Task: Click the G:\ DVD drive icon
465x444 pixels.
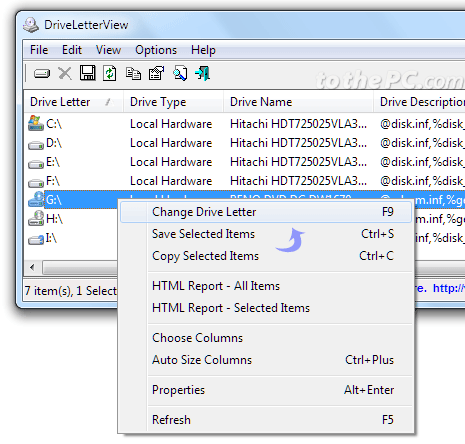Action: [36, 199]
